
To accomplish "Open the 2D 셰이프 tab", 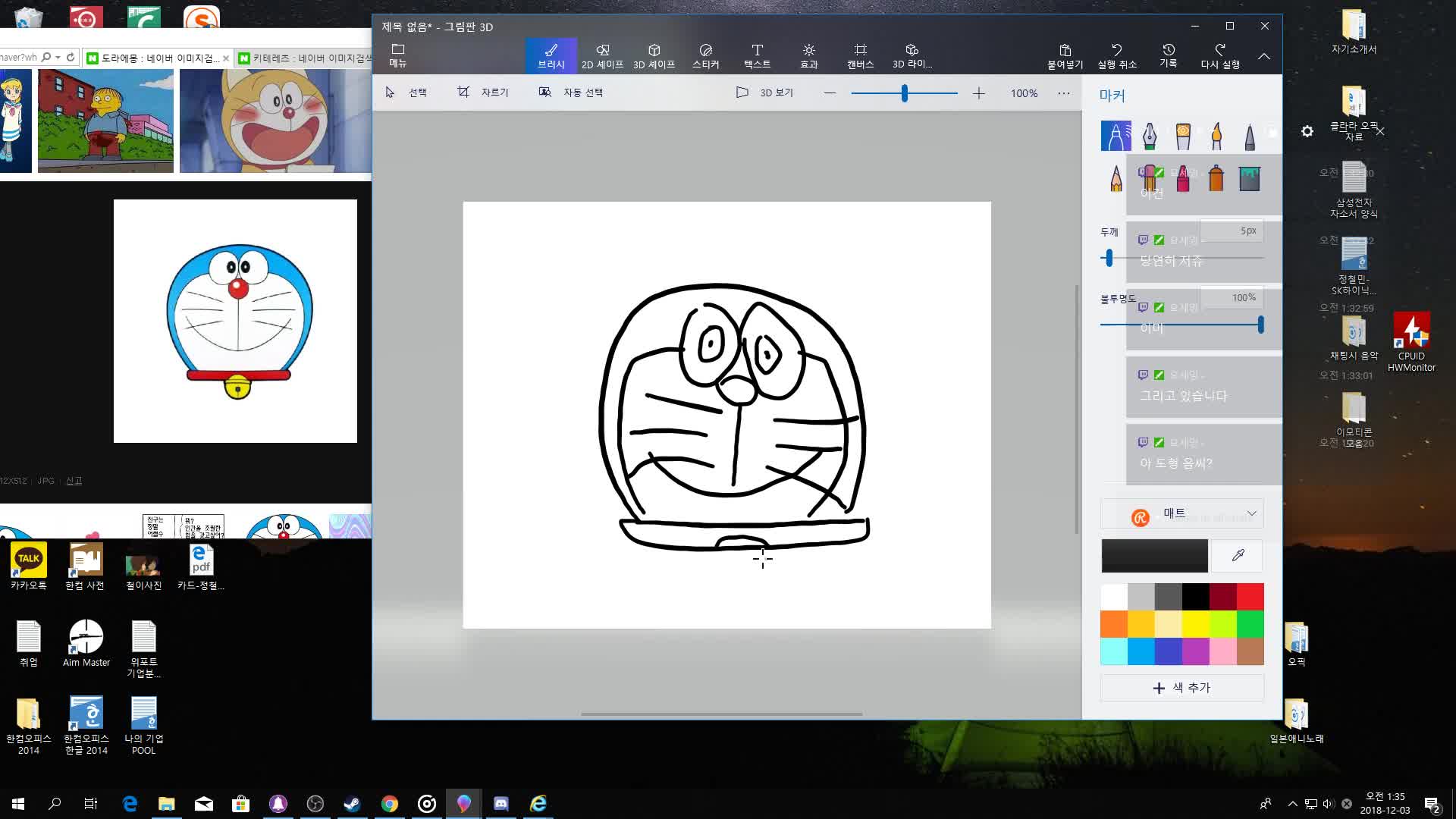I will (x=603, y=56).
